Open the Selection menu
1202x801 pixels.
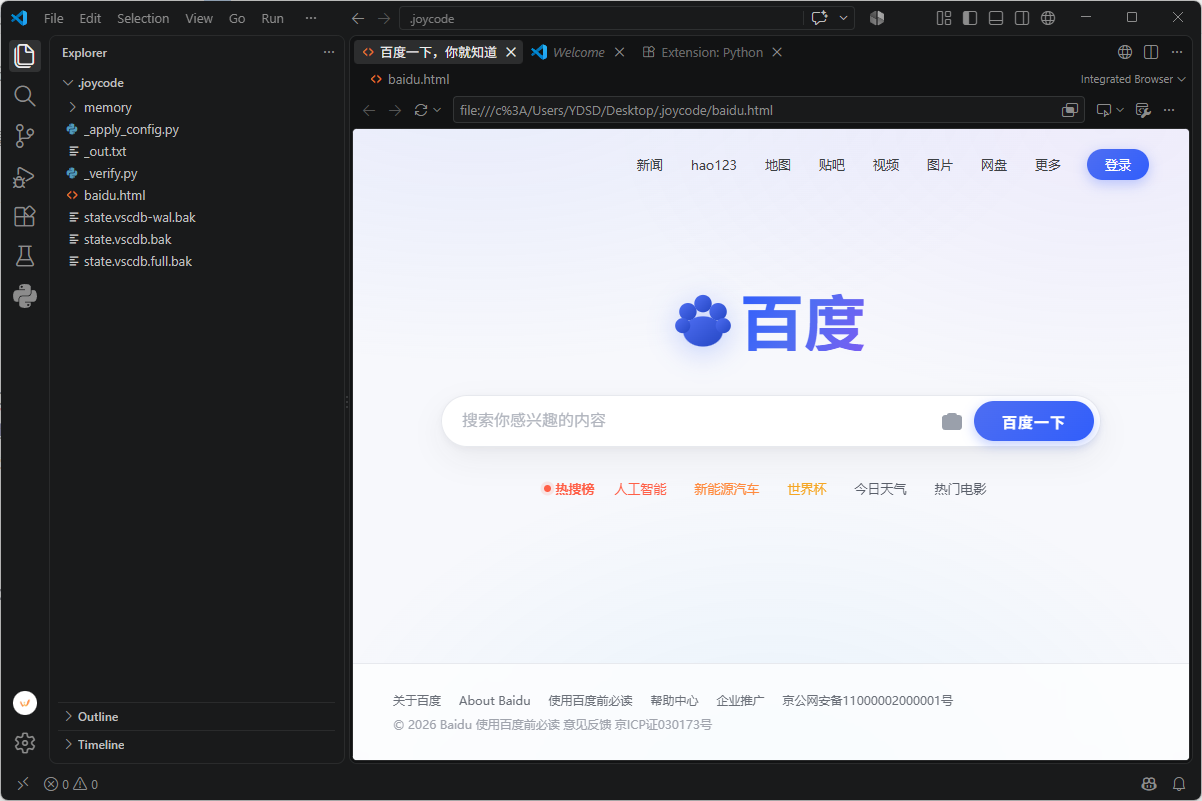pos(143,18)
